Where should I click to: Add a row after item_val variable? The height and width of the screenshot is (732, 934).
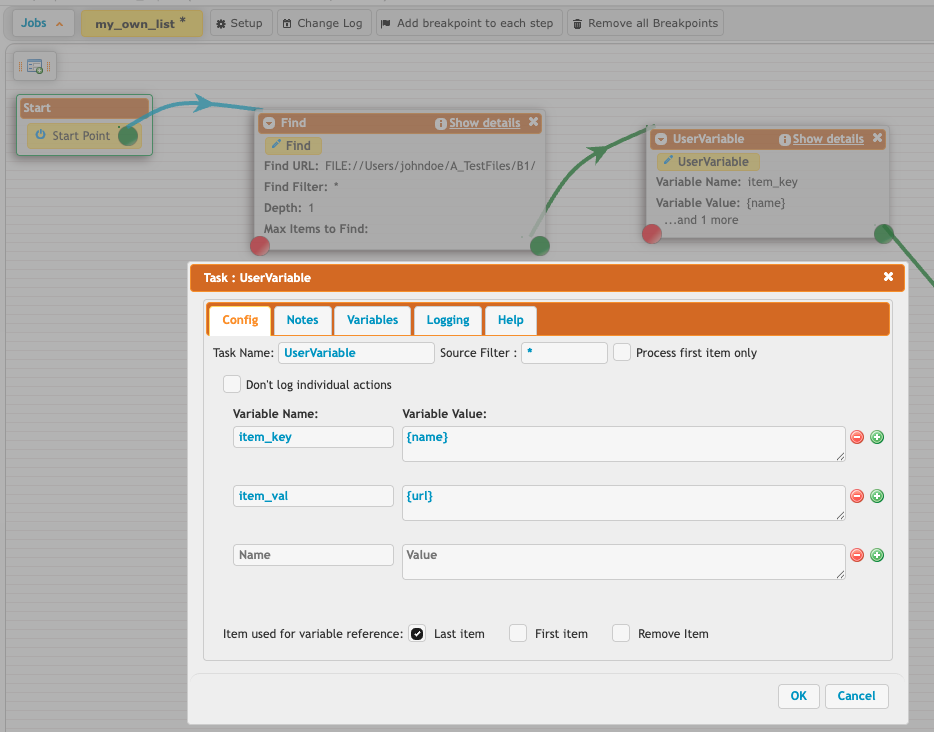click(877, 496)
